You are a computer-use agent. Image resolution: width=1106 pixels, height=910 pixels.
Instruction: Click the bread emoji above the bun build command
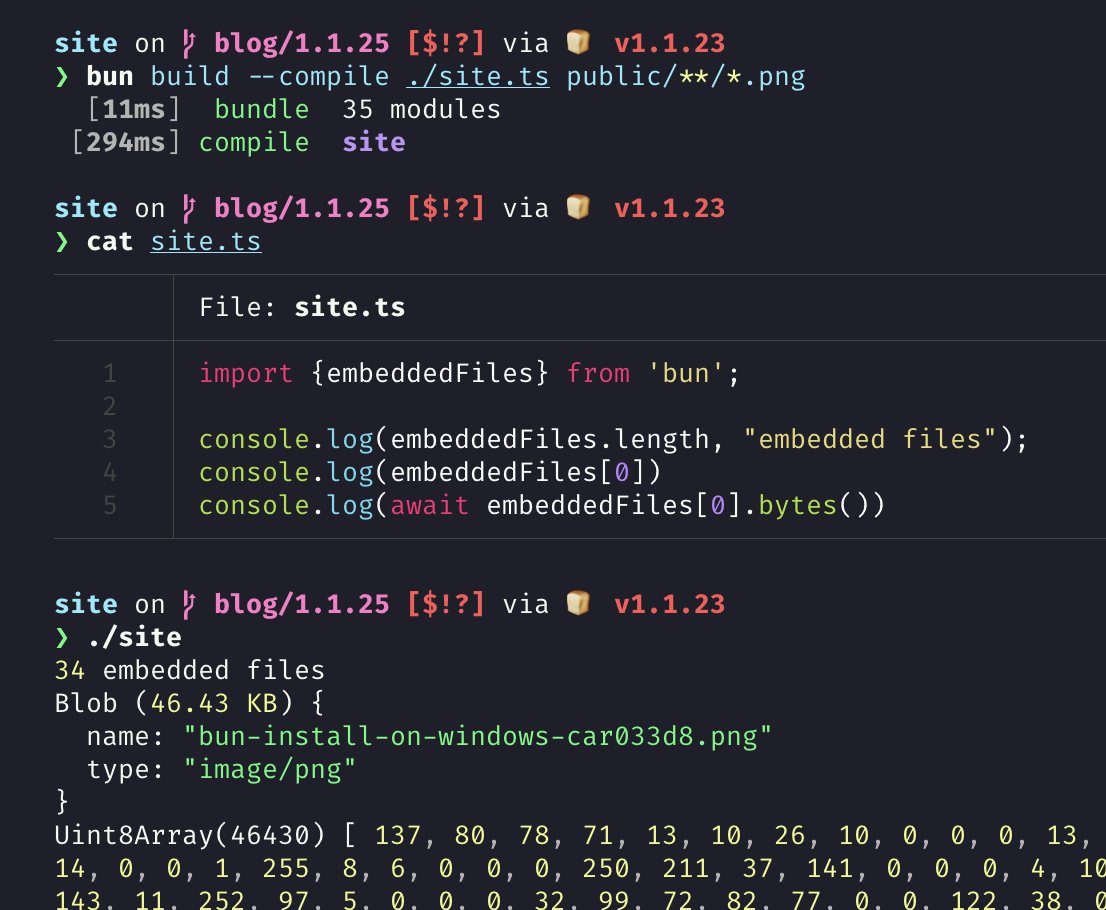click(578, 42)
